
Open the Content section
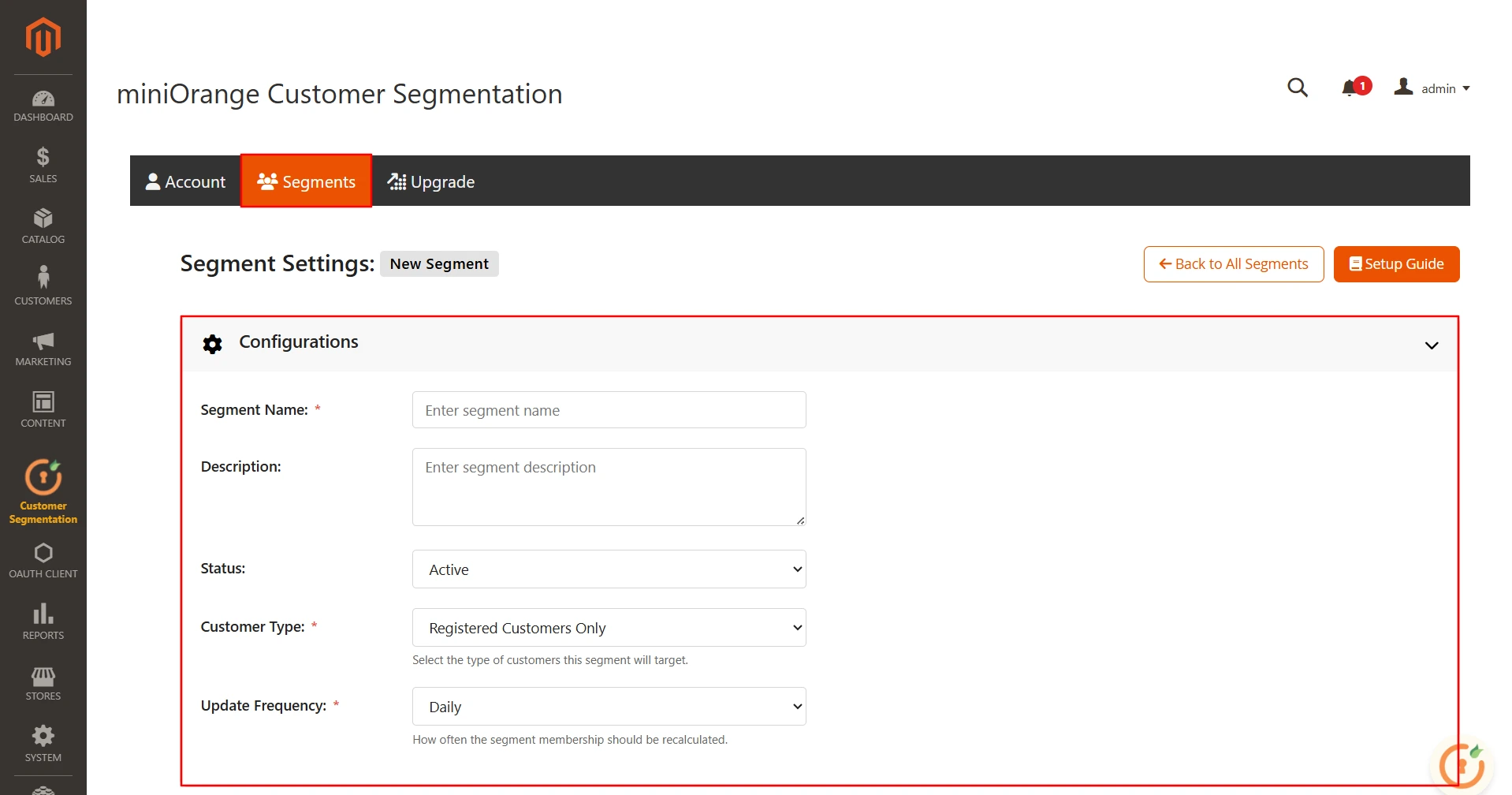[43, 411]
